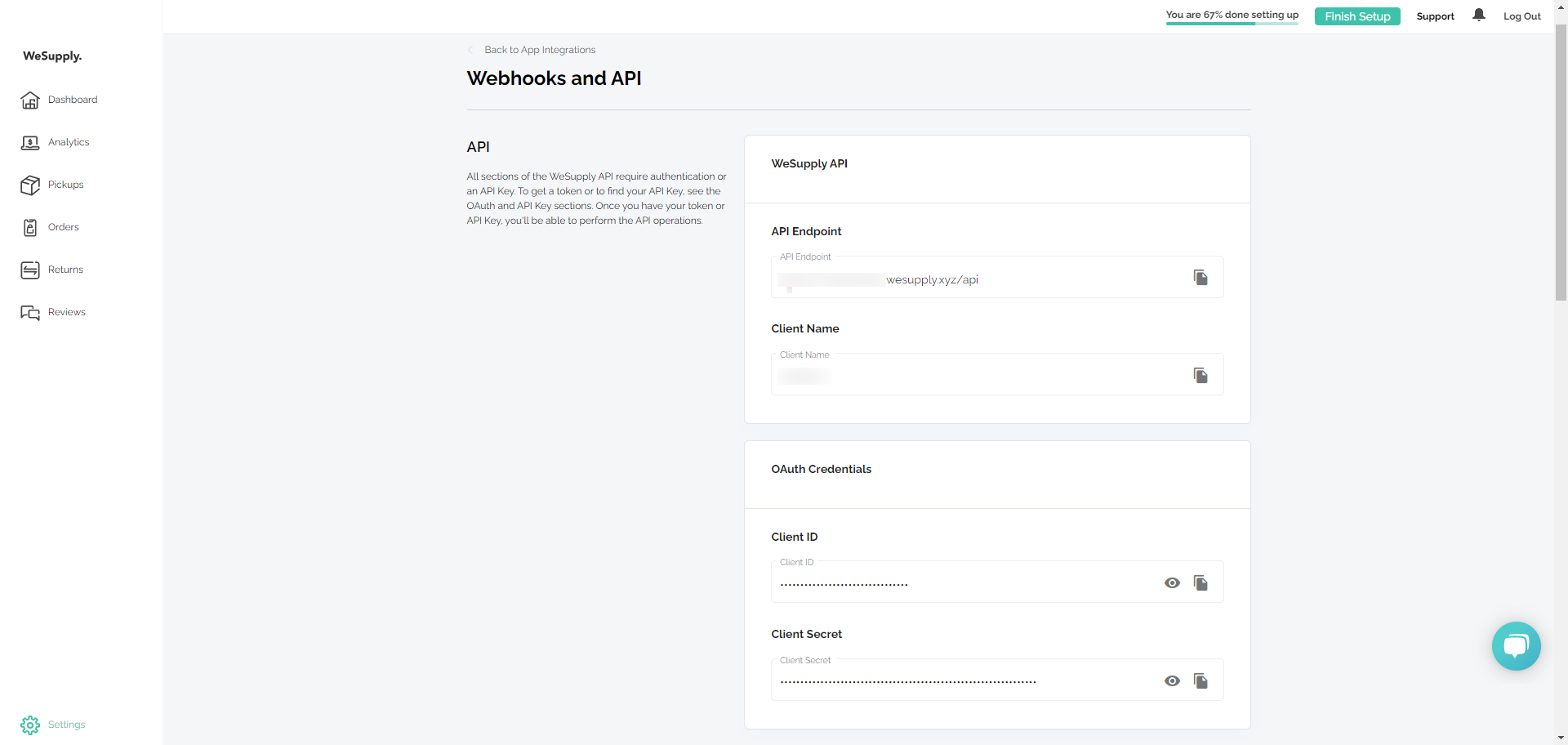Click the "Webhooks and API" heading
1568x745 pixels.
click(554, 78)
